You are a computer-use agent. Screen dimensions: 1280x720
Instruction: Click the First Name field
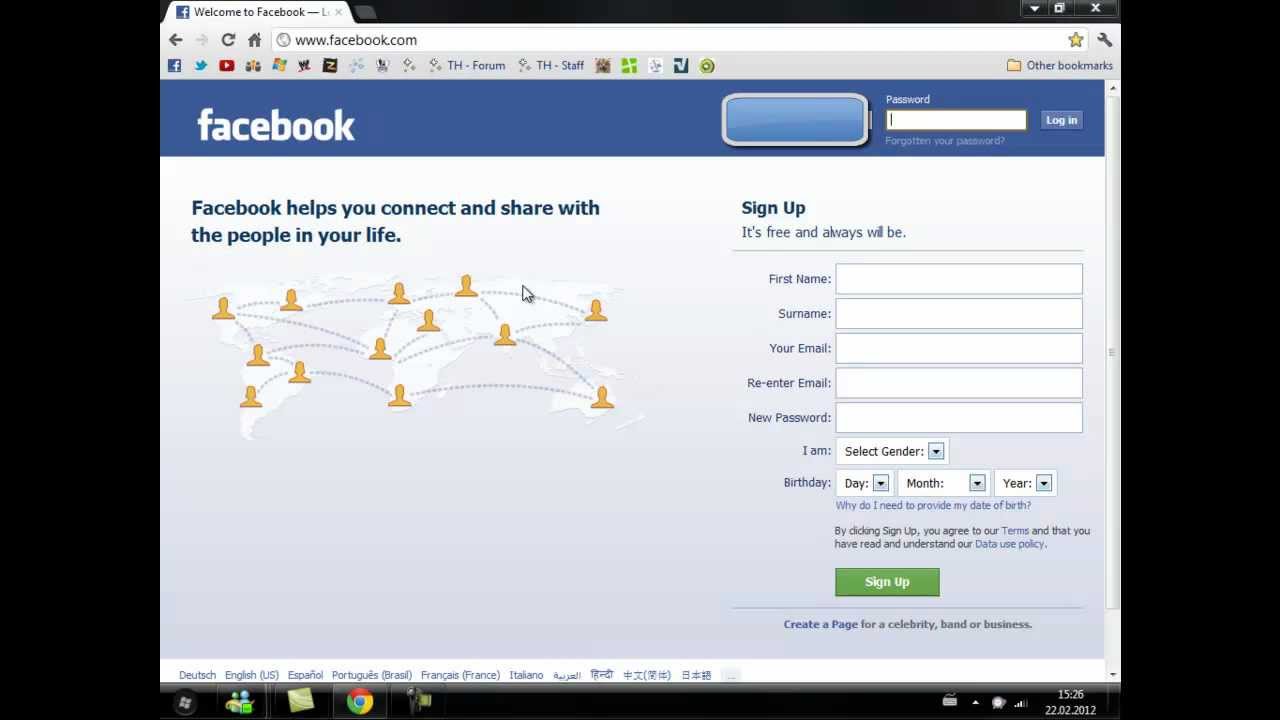click(x=959, y=279)
